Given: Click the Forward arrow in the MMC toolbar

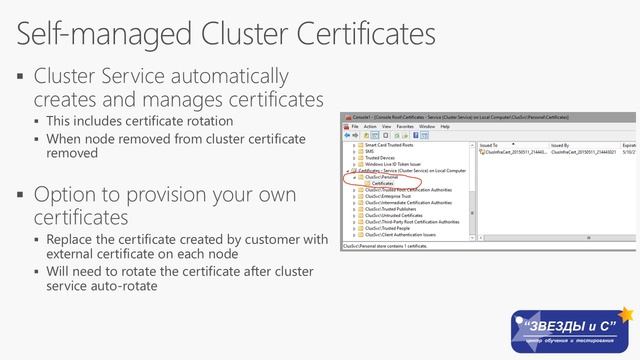Looking at the screenshot, I should pyautogui.click(x=356, y=136).
